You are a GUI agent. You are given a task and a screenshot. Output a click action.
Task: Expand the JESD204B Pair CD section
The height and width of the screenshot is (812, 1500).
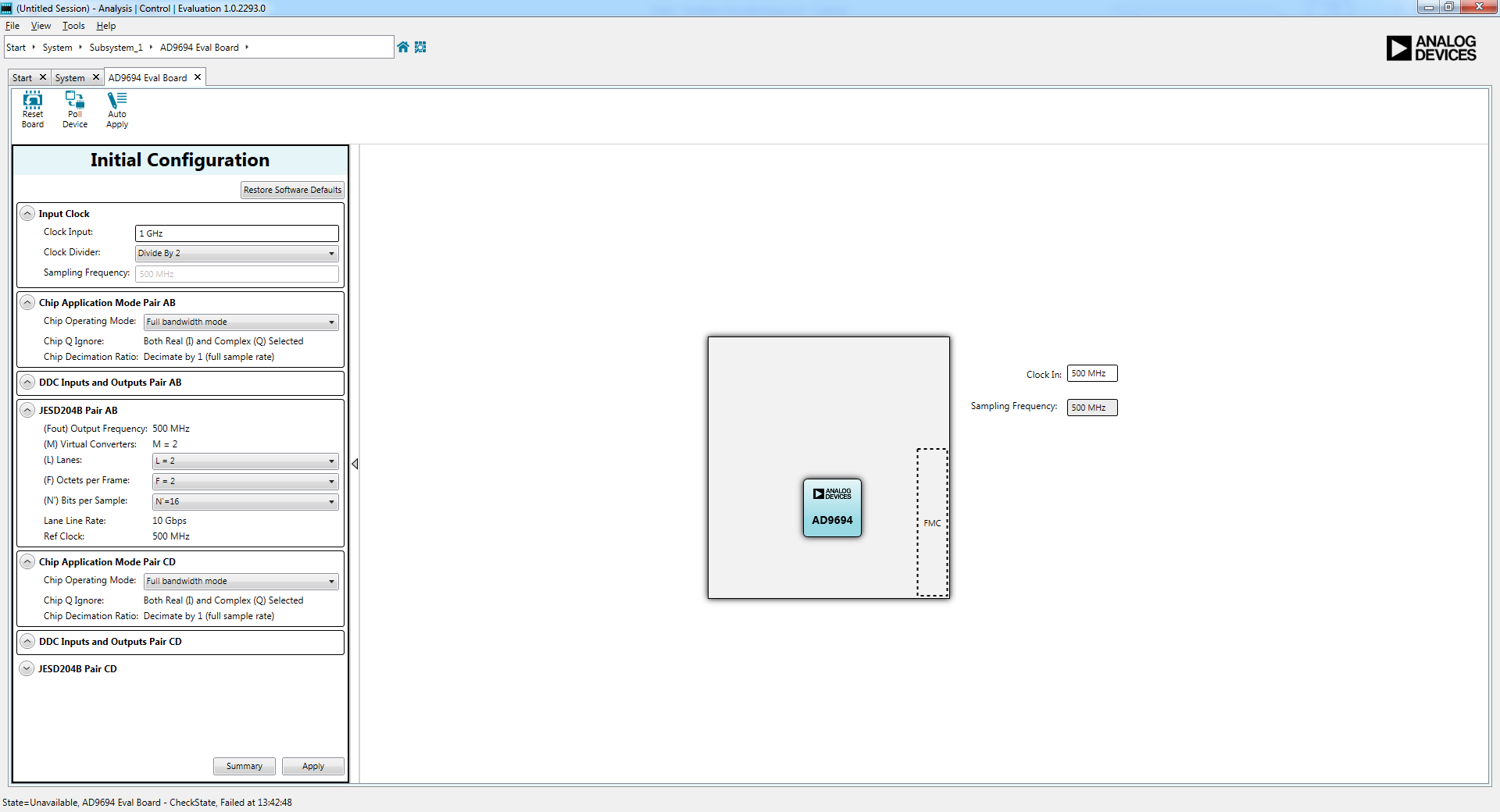point(27,669)
